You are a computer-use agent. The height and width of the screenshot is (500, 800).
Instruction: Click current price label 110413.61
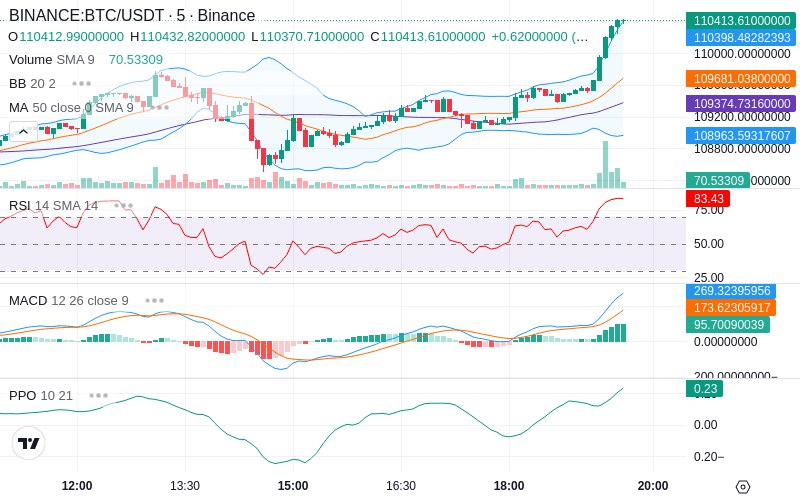741,20
